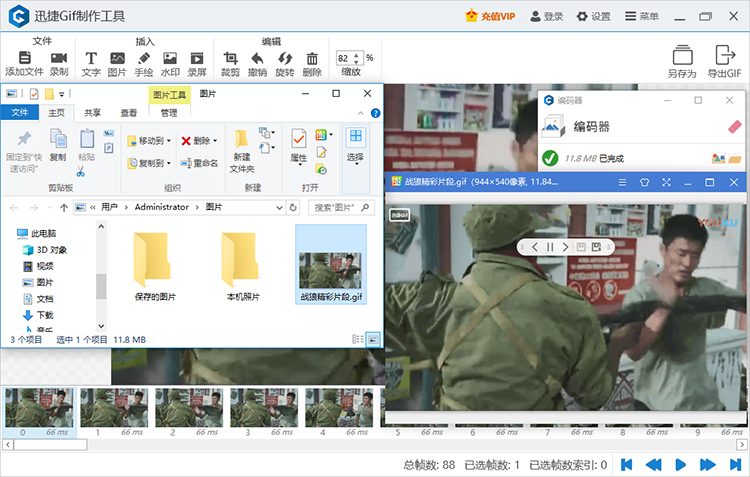Switch to Explorer 查看 tab
The image size is (750, 477).
(129, 112)
